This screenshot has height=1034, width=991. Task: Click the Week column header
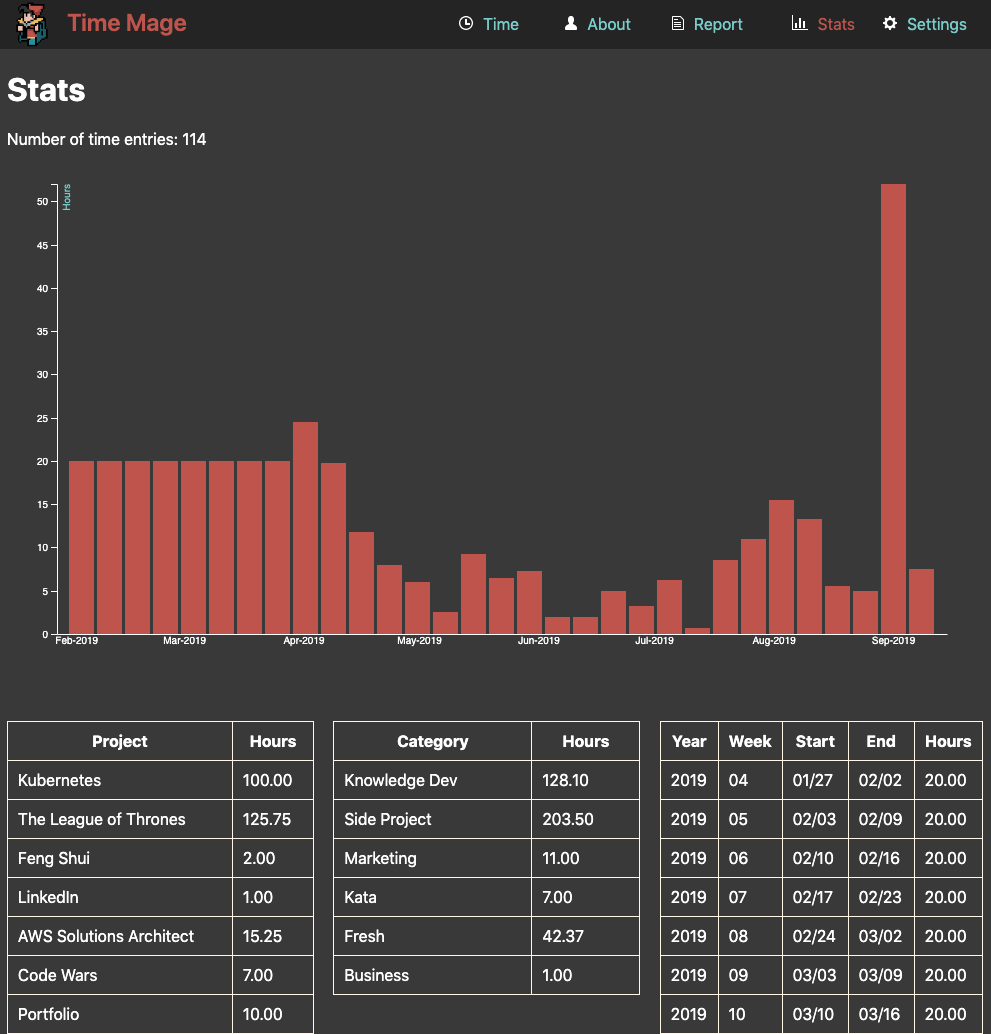[x=750, y=741]
